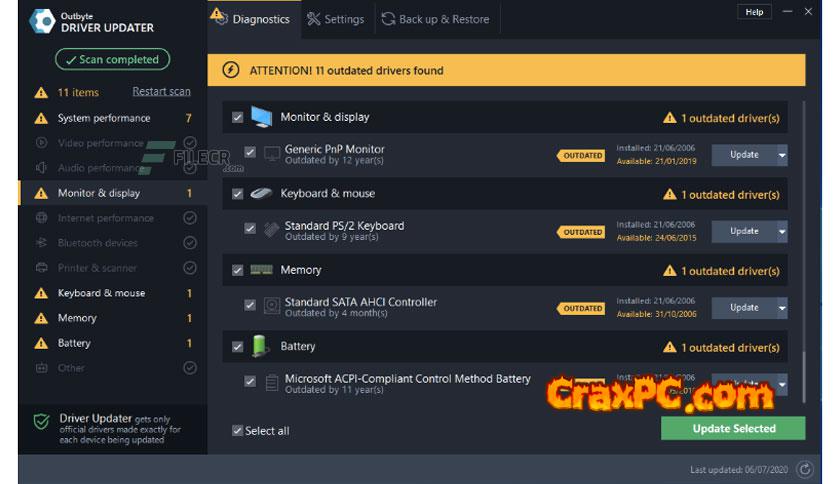Click the Generic PnP Monitor device icon
836x484 pixels.
[272, 154]
